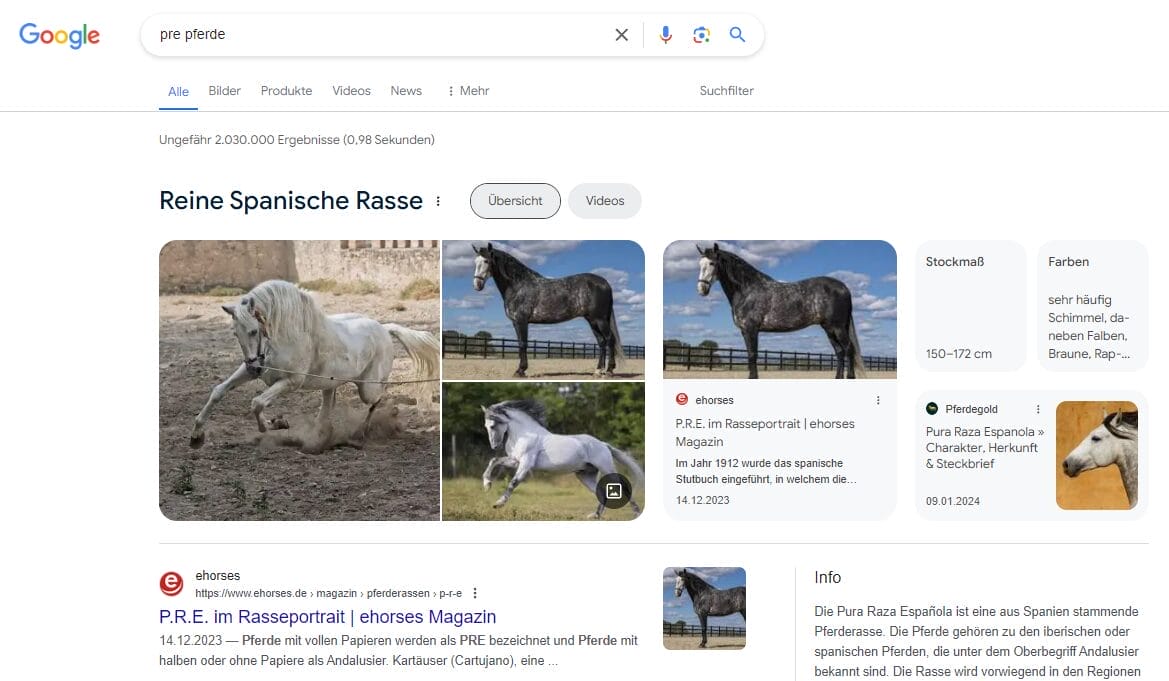
Task: Click the Google logo to go home
Action: point(59,35)
